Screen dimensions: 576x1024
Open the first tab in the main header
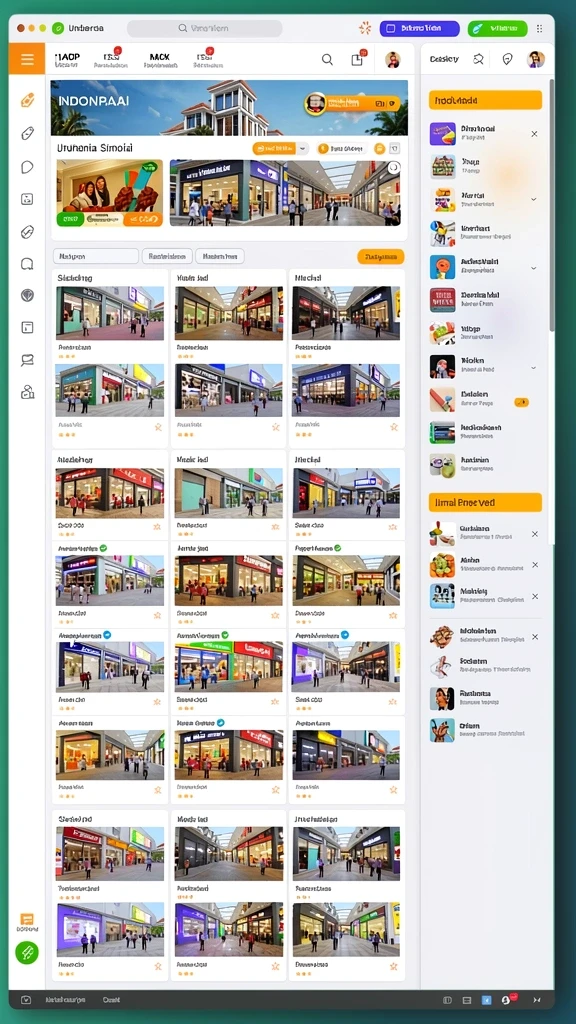tap(67, 60)
